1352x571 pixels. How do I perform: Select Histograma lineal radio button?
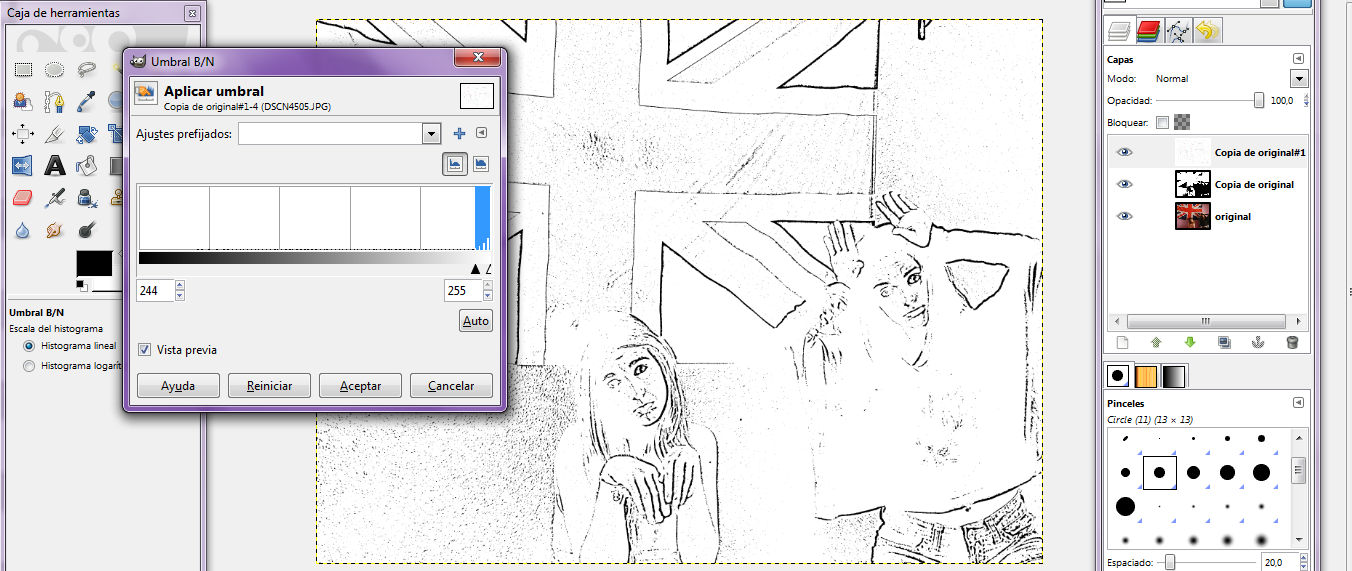pyautogui.click(x=29, y=345)
